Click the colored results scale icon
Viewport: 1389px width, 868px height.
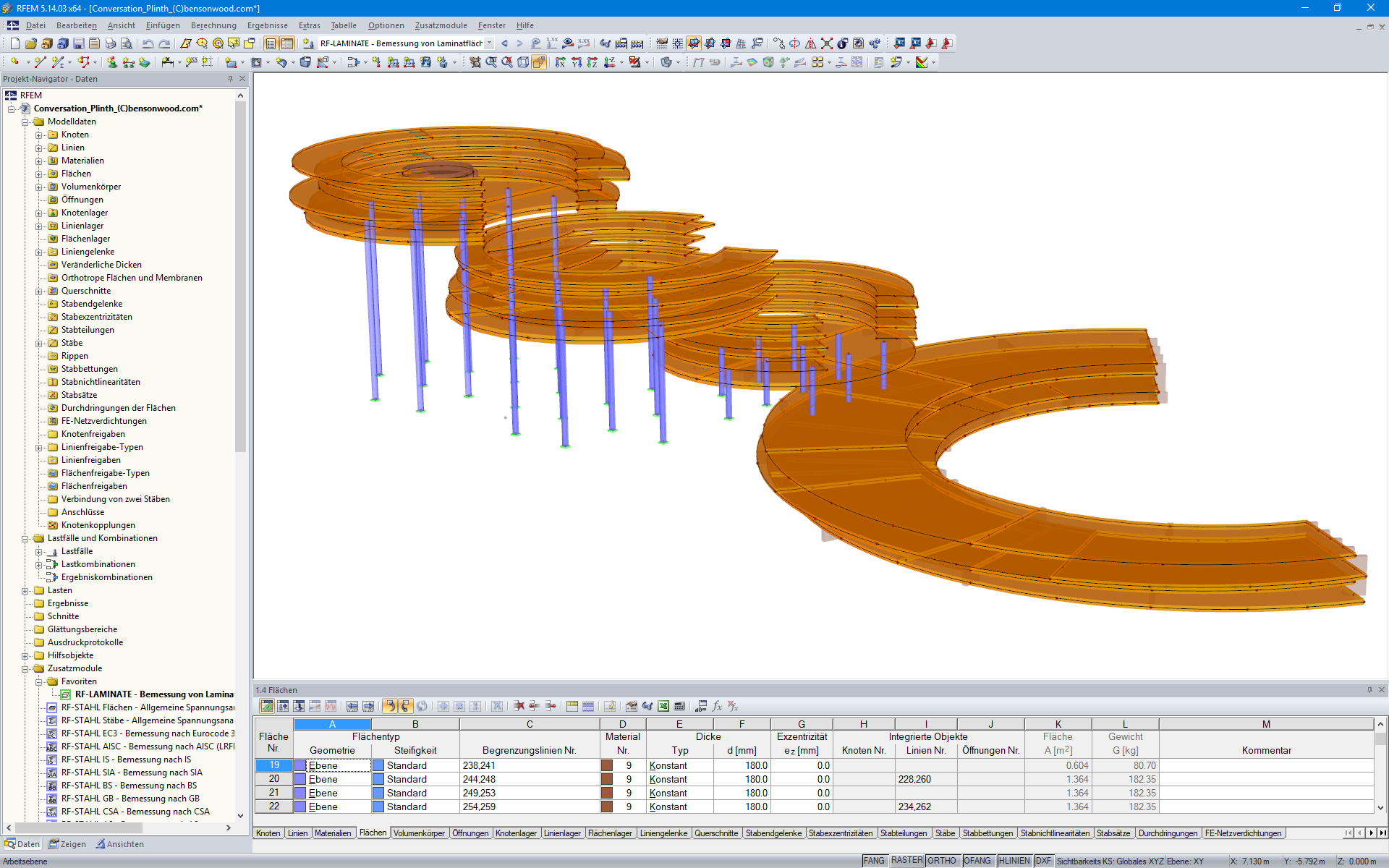[922, 62]
